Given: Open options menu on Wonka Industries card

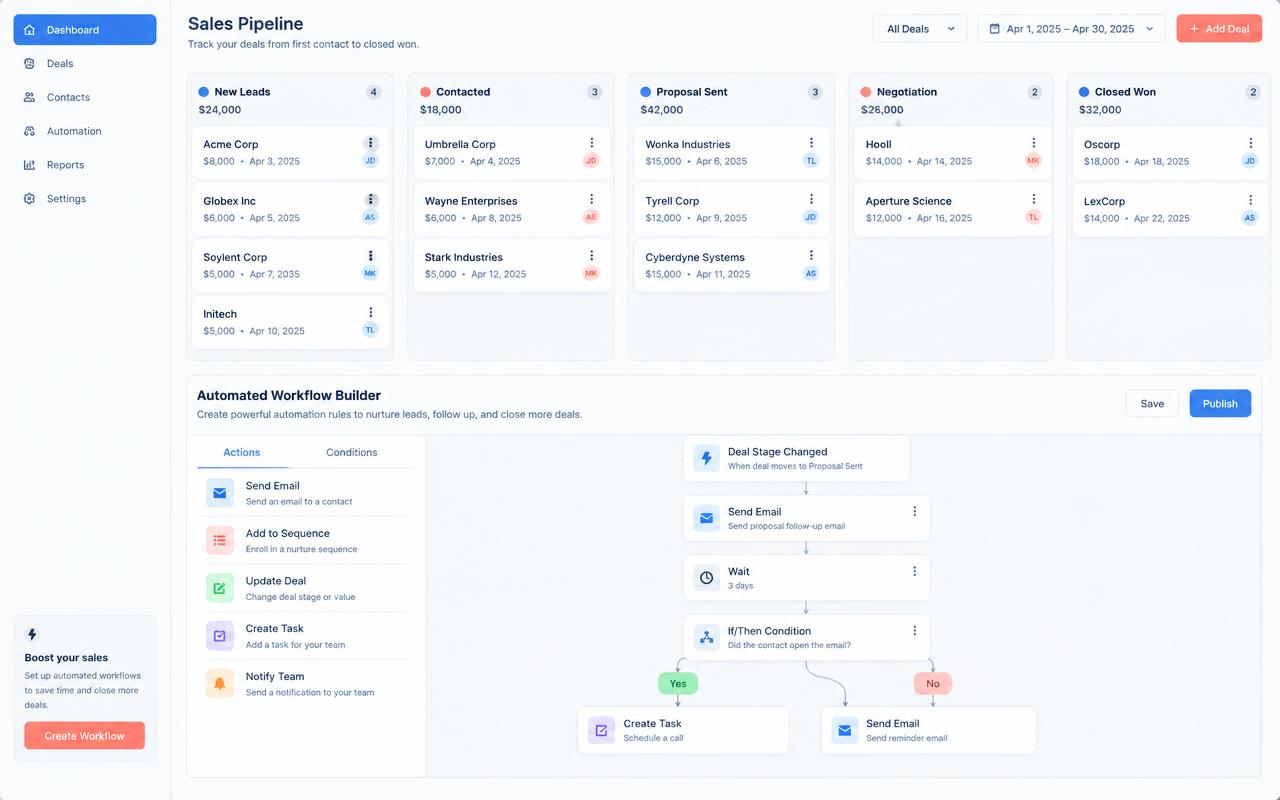Looking at the screenshot, I should [x=811, y=143].
